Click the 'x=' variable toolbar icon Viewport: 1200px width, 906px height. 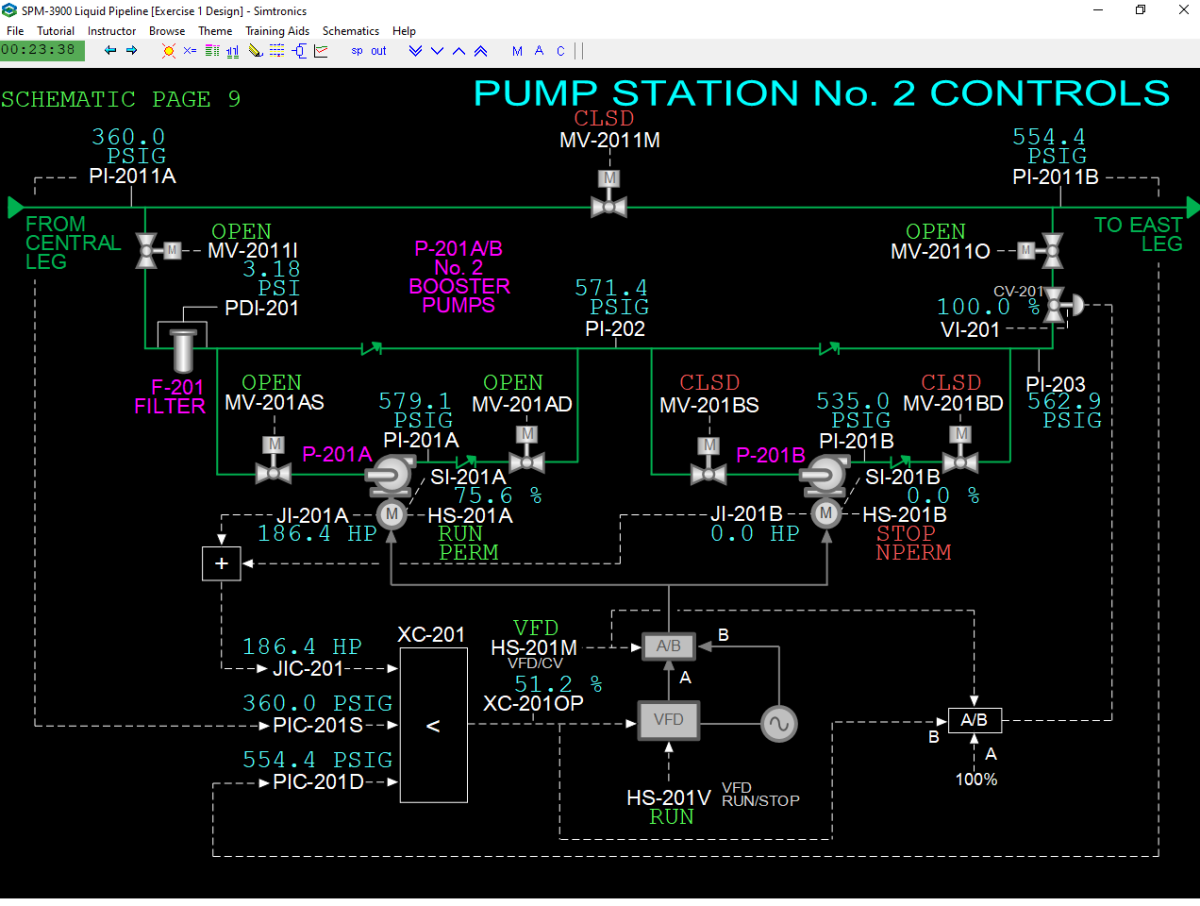190,51
